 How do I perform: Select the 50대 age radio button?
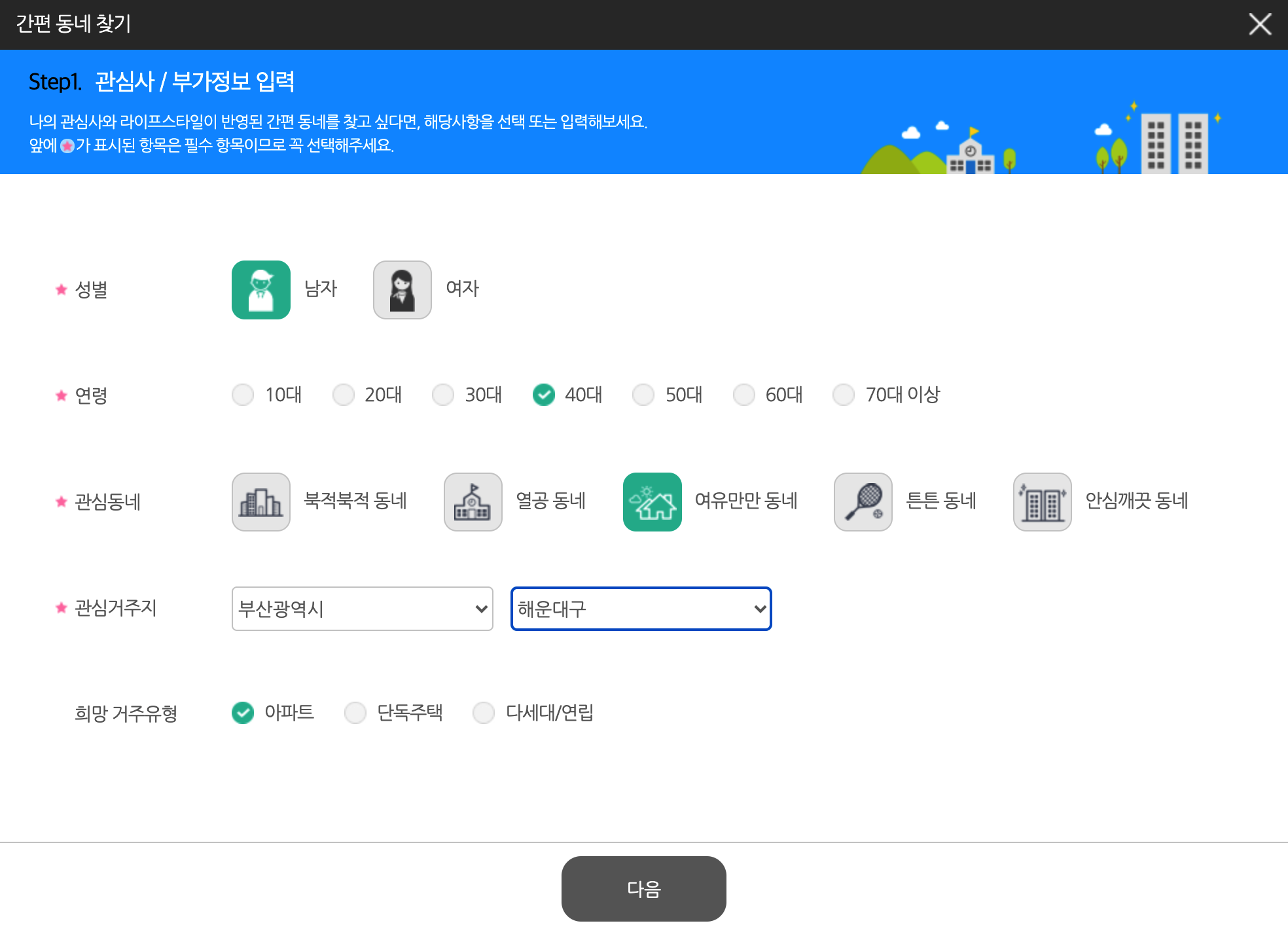tap(643, 395)
